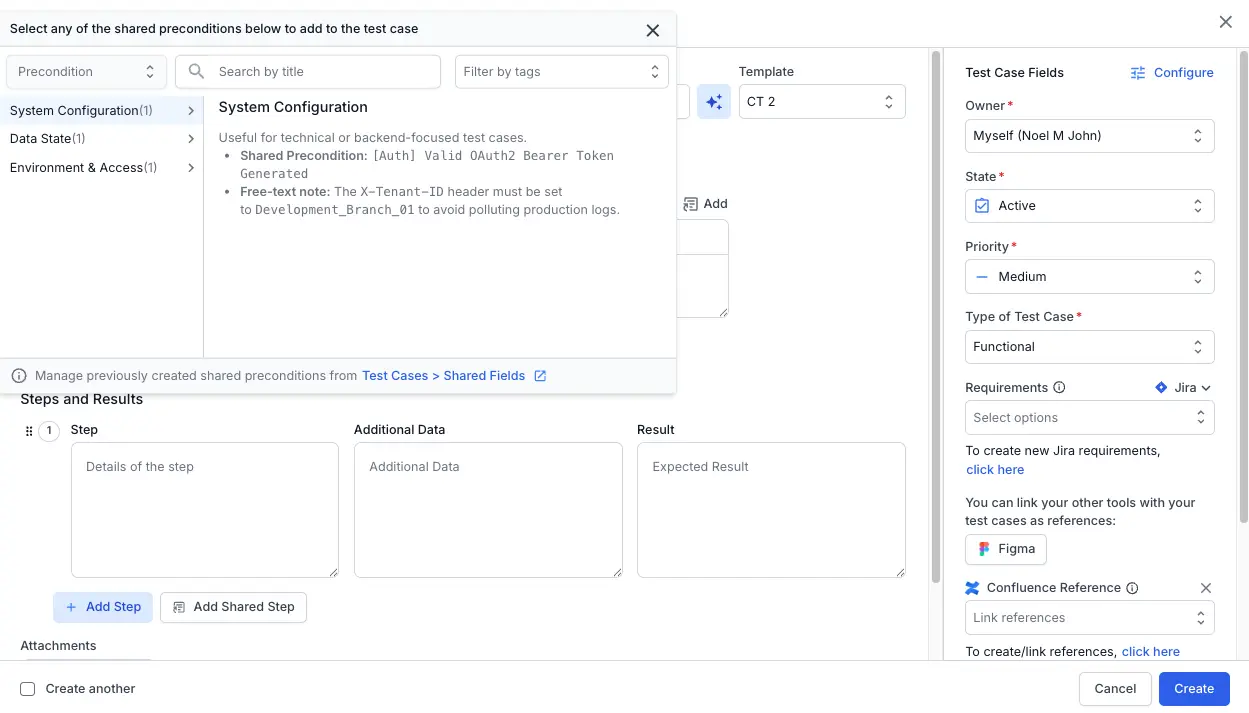1249x713 pixels.
Task: Remove the Confluence Reference with the X
Action: tap(1206, 588)
